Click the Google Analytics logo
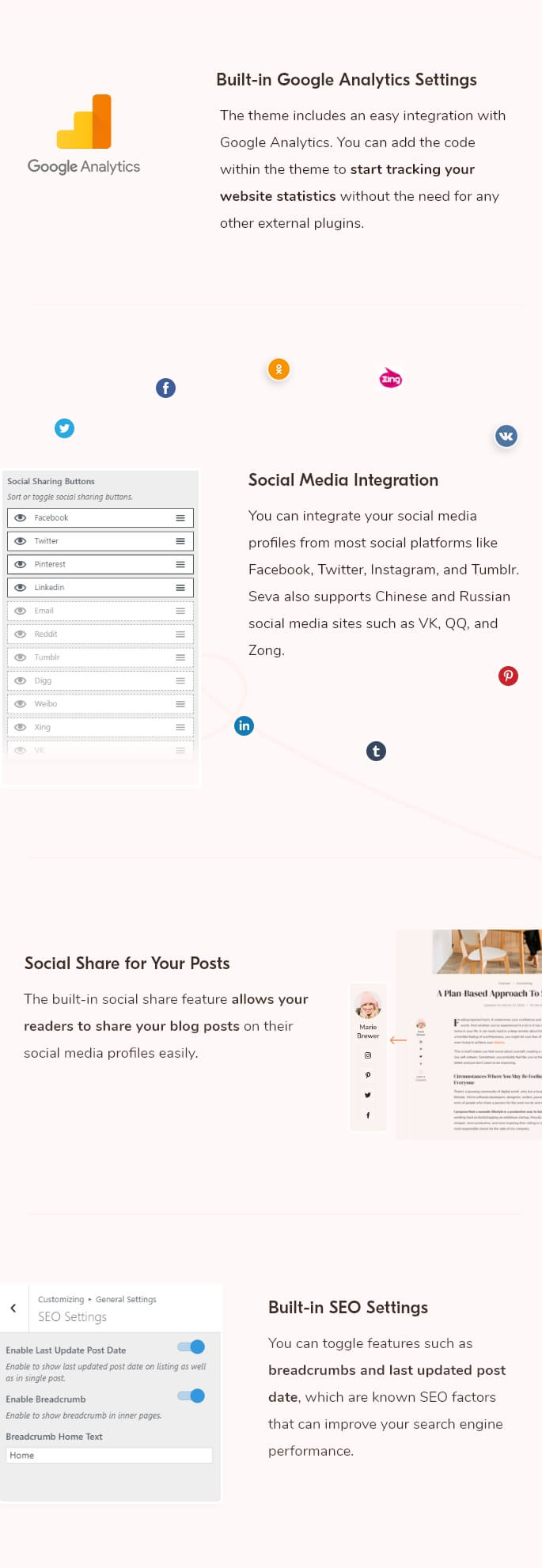This screenshot has height=1568, width=542. 84,133
